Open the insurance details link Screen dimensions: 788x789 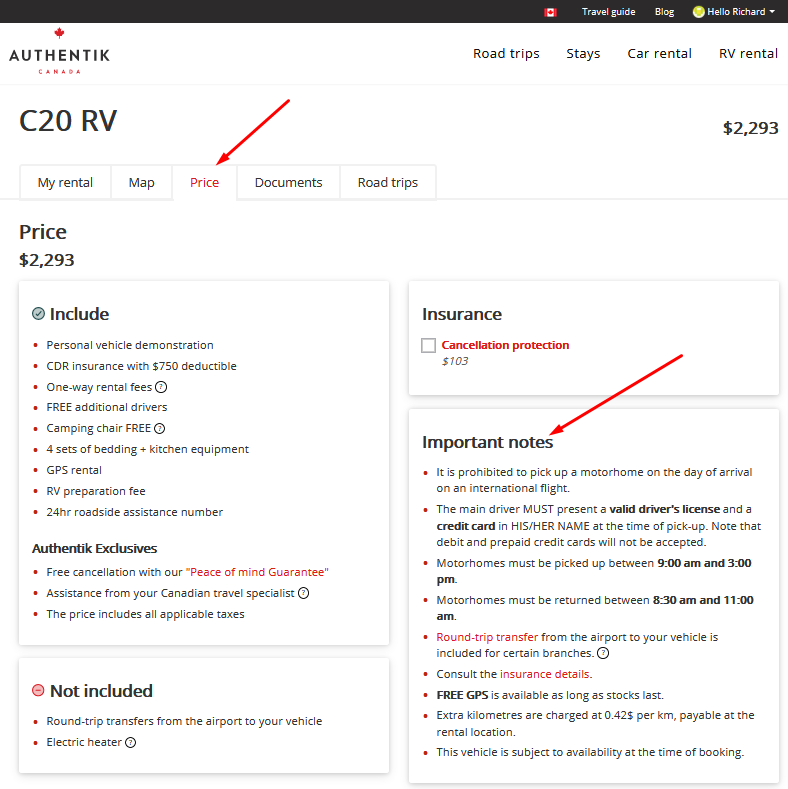pos(544,674)
